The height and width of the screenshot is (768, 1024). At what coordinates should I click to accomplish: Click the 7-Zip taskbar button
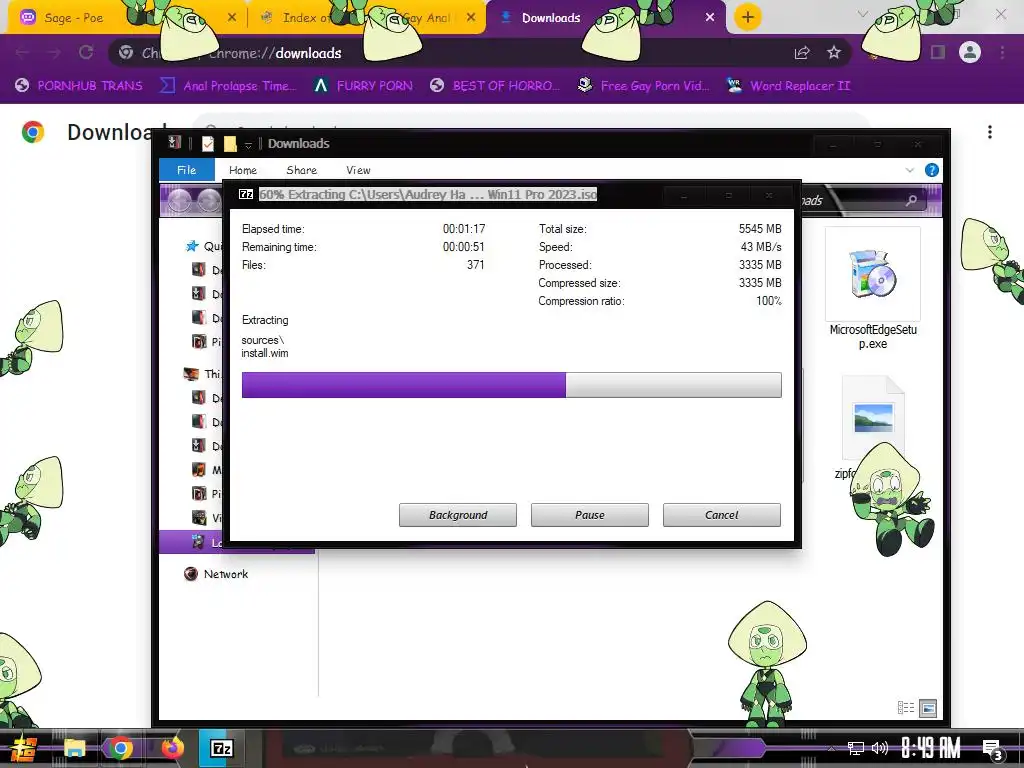point(221,748)
